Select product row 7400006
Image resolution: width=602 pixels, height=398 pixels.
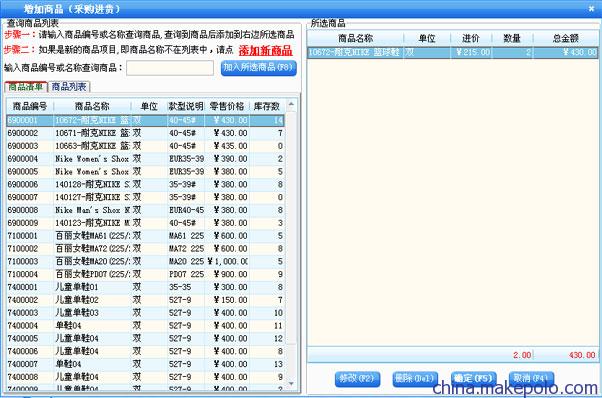tap(146, 351)
